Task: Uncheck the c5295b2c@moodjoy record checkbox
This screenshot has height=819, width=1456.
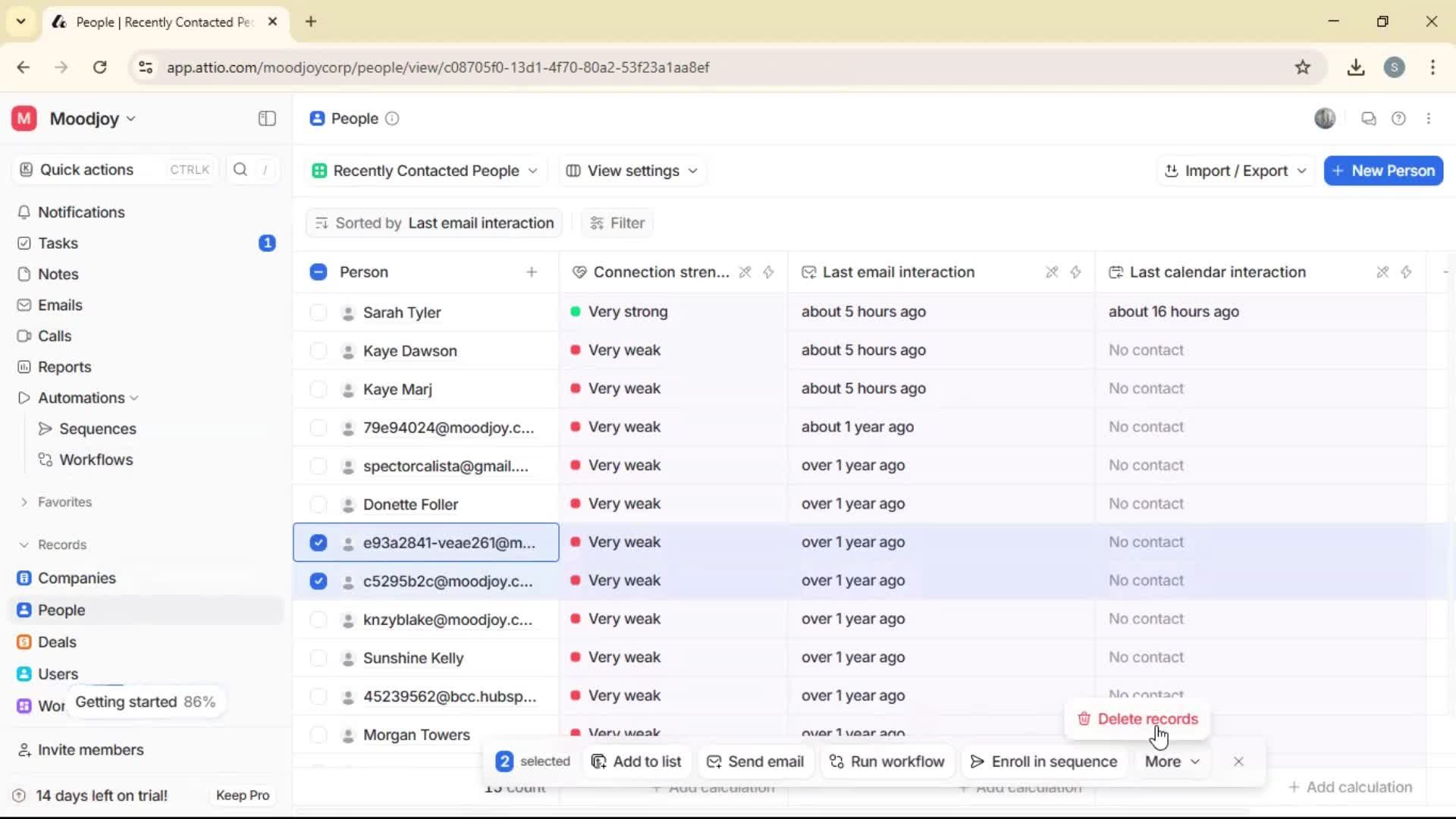Action: 318,581
